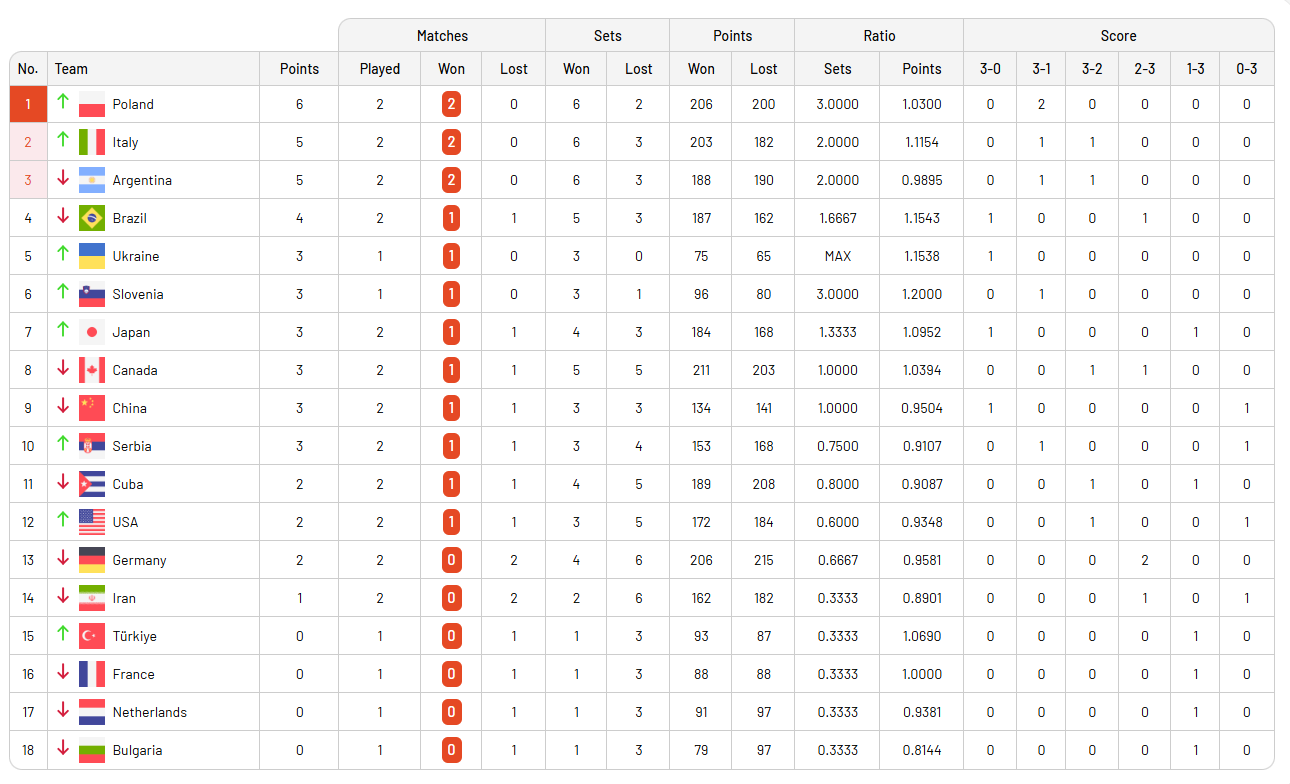Click the Japan flag icon
Image resolution: width=1290 pixels, height=784 pixels.
(92, 332)
